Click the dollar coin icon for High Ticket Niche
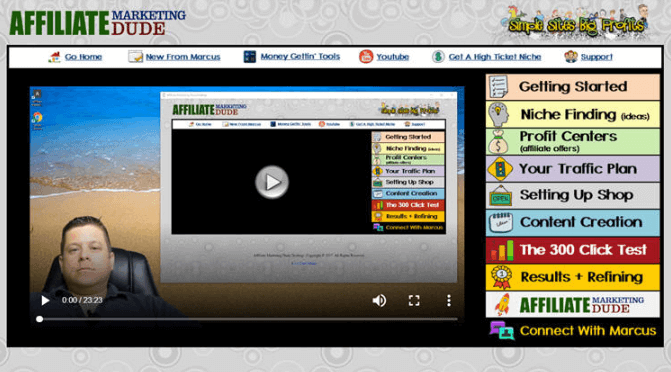This screenshot has height=372, width=671. point(438,57)
